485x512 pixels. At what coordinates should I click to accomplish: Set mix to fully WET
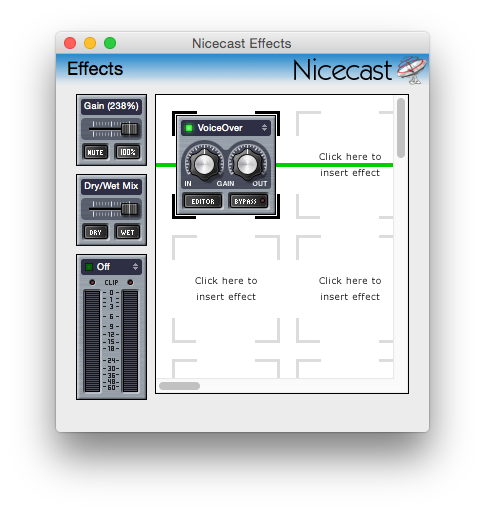coord(128,232)
